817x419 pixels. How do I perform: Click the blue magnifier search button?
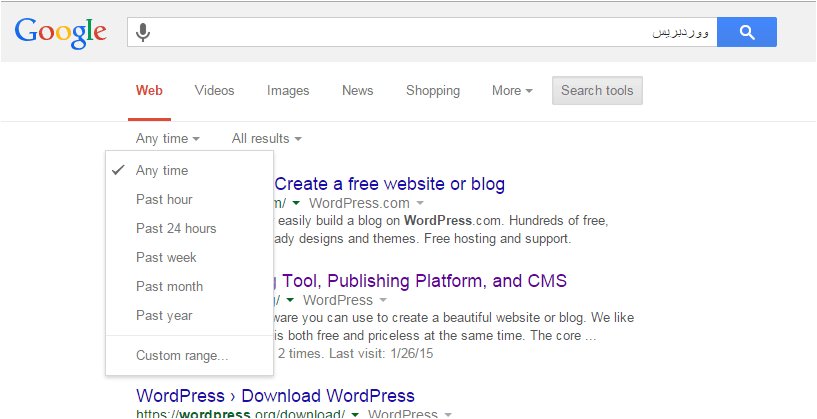[747, 32]
